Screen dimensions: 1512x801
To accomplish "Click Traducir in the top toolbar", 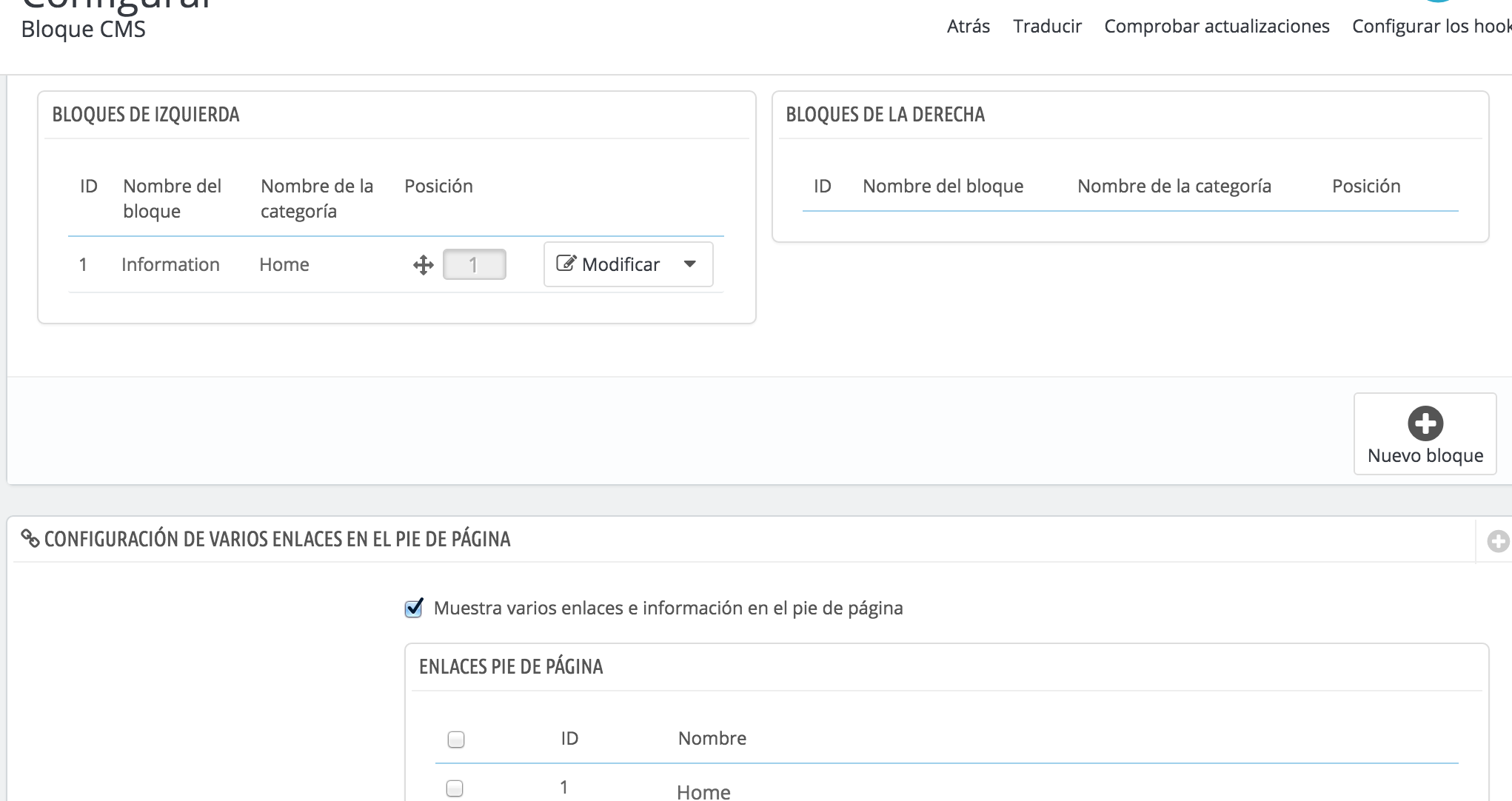I will [x=1047, y=27].
